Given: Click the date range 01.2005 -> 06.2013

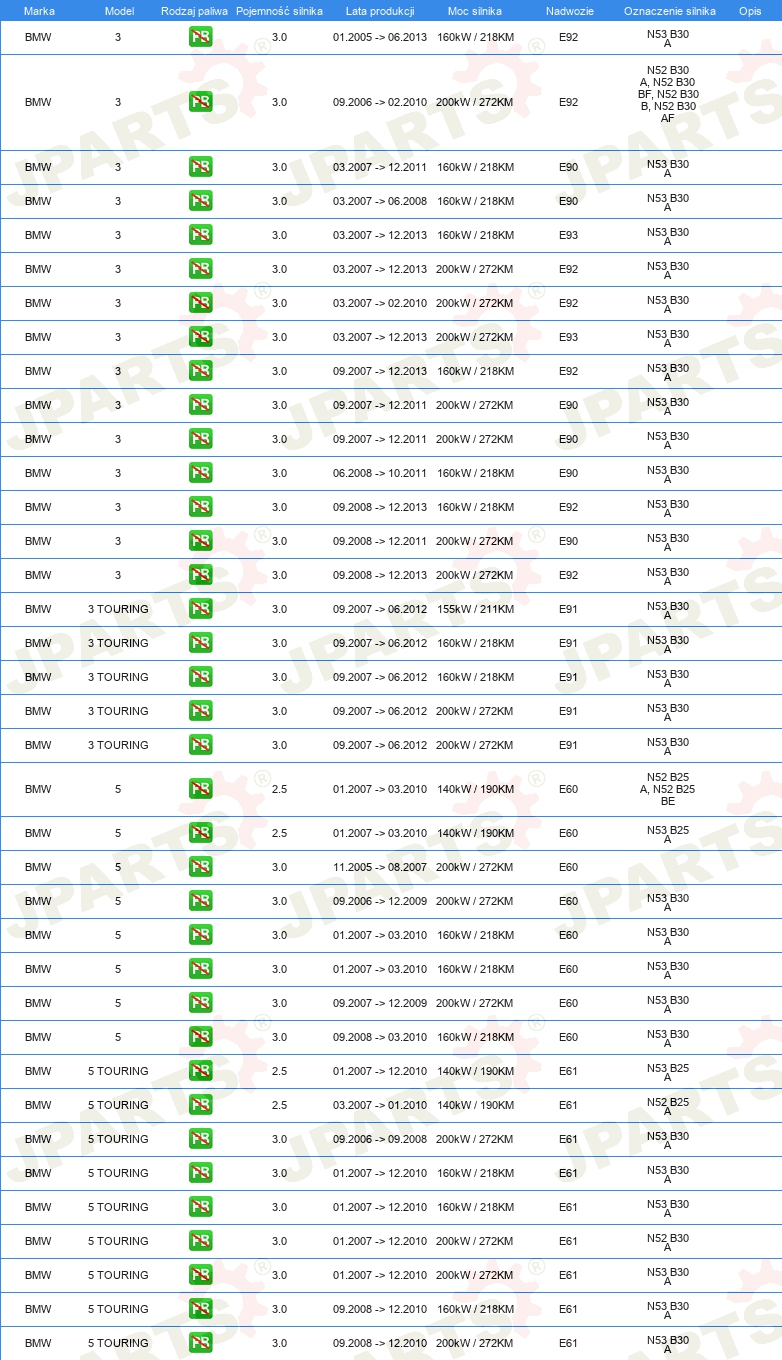Looking at the screenshot, I should pos(380,37).
